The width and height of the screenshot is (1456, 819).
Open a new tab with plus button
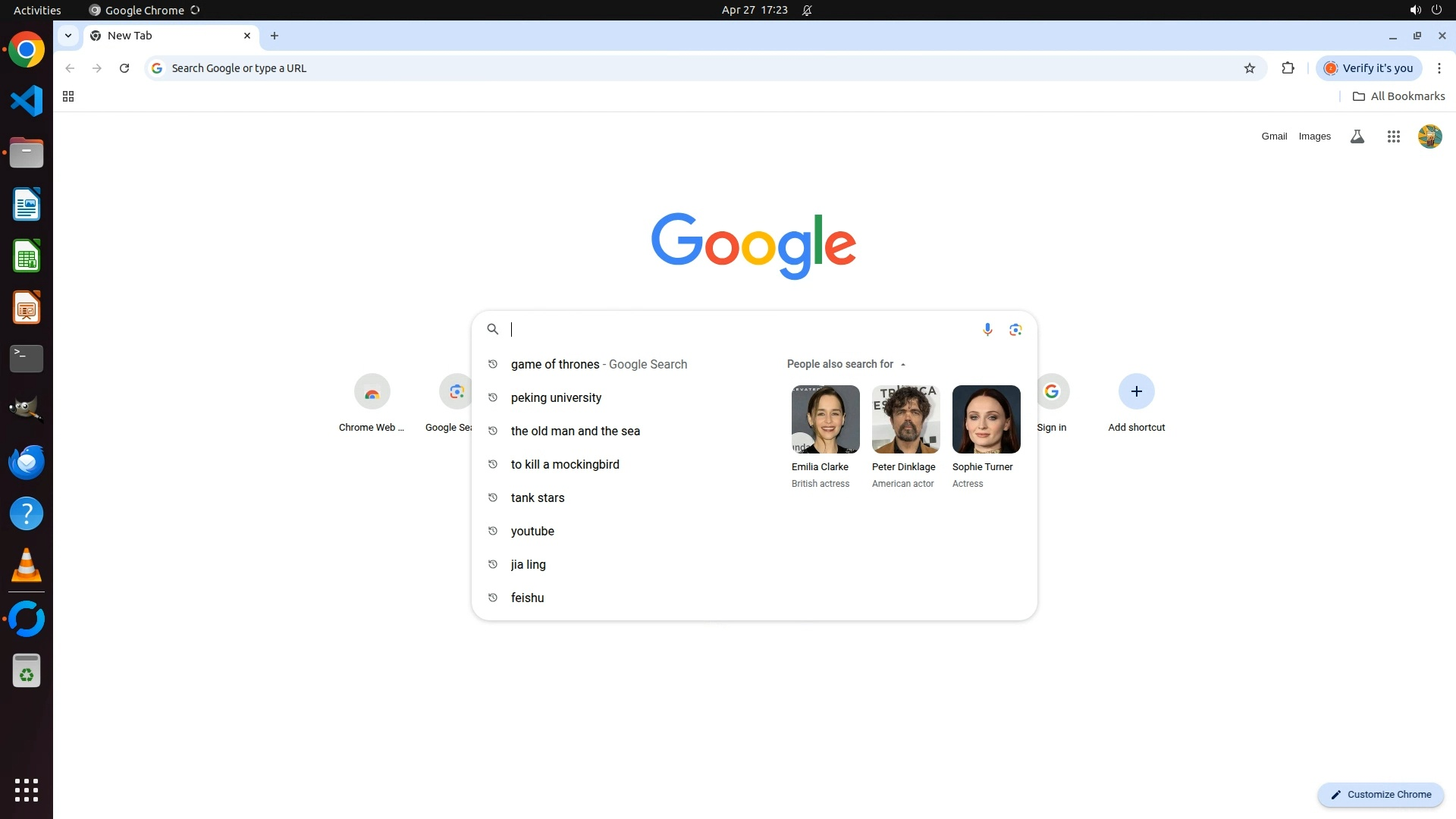[275, 36]
